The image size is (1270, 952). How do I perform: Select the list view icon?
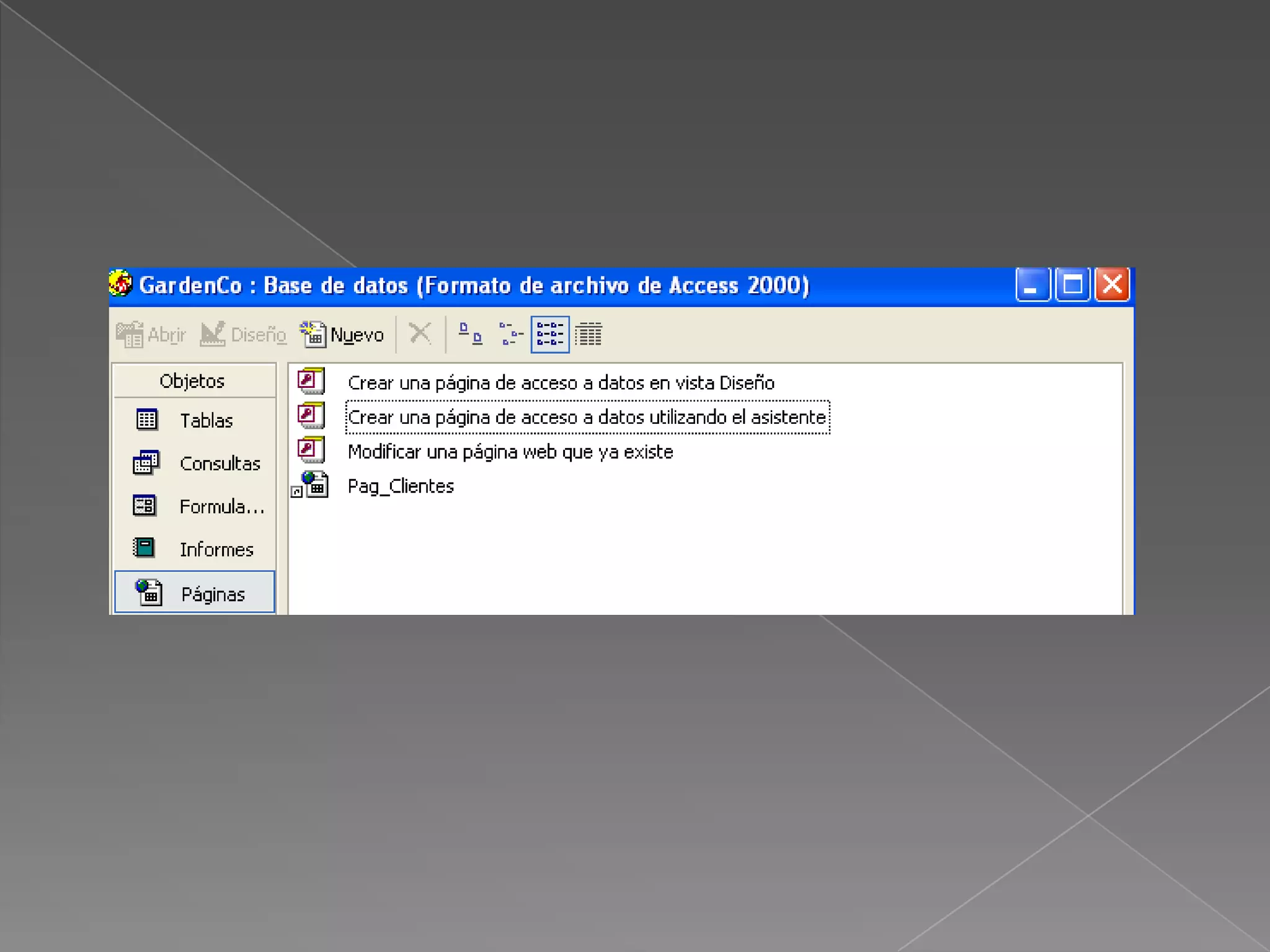click(x=550, y=334)
